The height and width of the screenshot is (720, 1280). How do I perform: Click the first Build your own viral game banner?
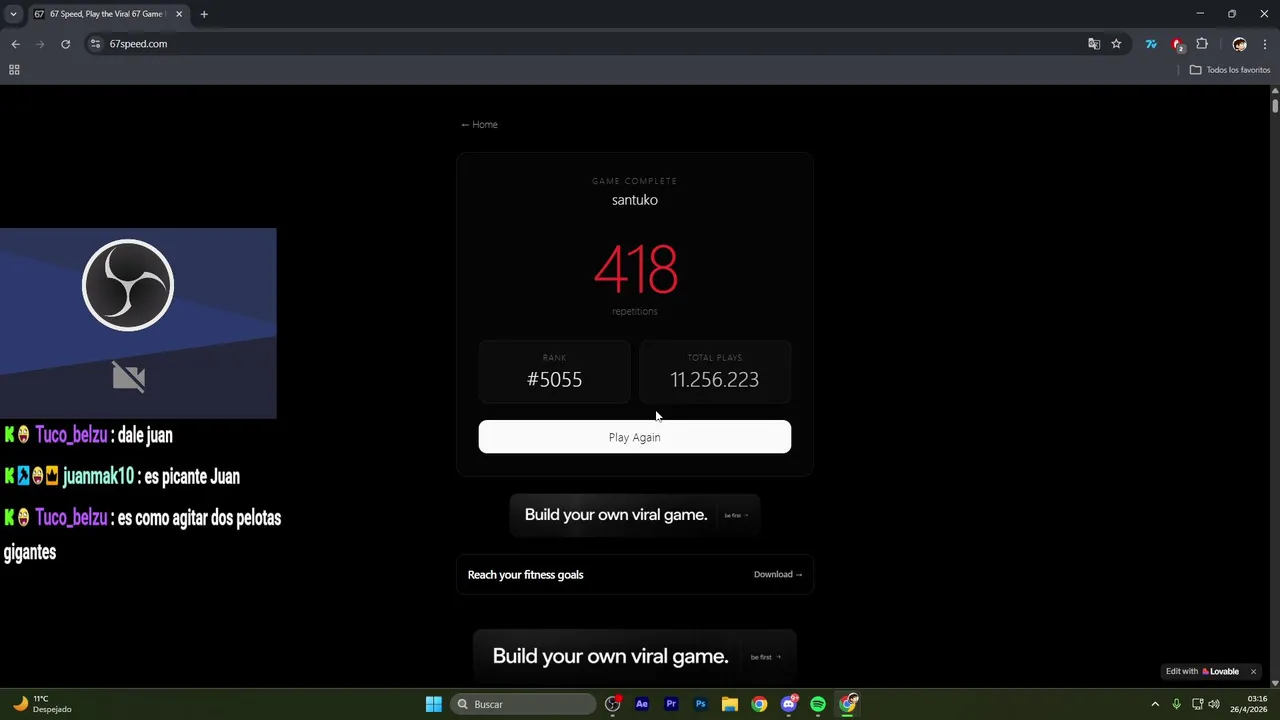pos(635,515)
